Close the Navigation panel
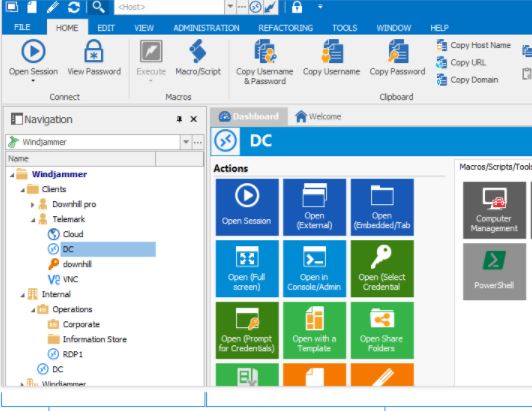Image resolution: width=532 pixels, height=411 pixels. point(193,119)
